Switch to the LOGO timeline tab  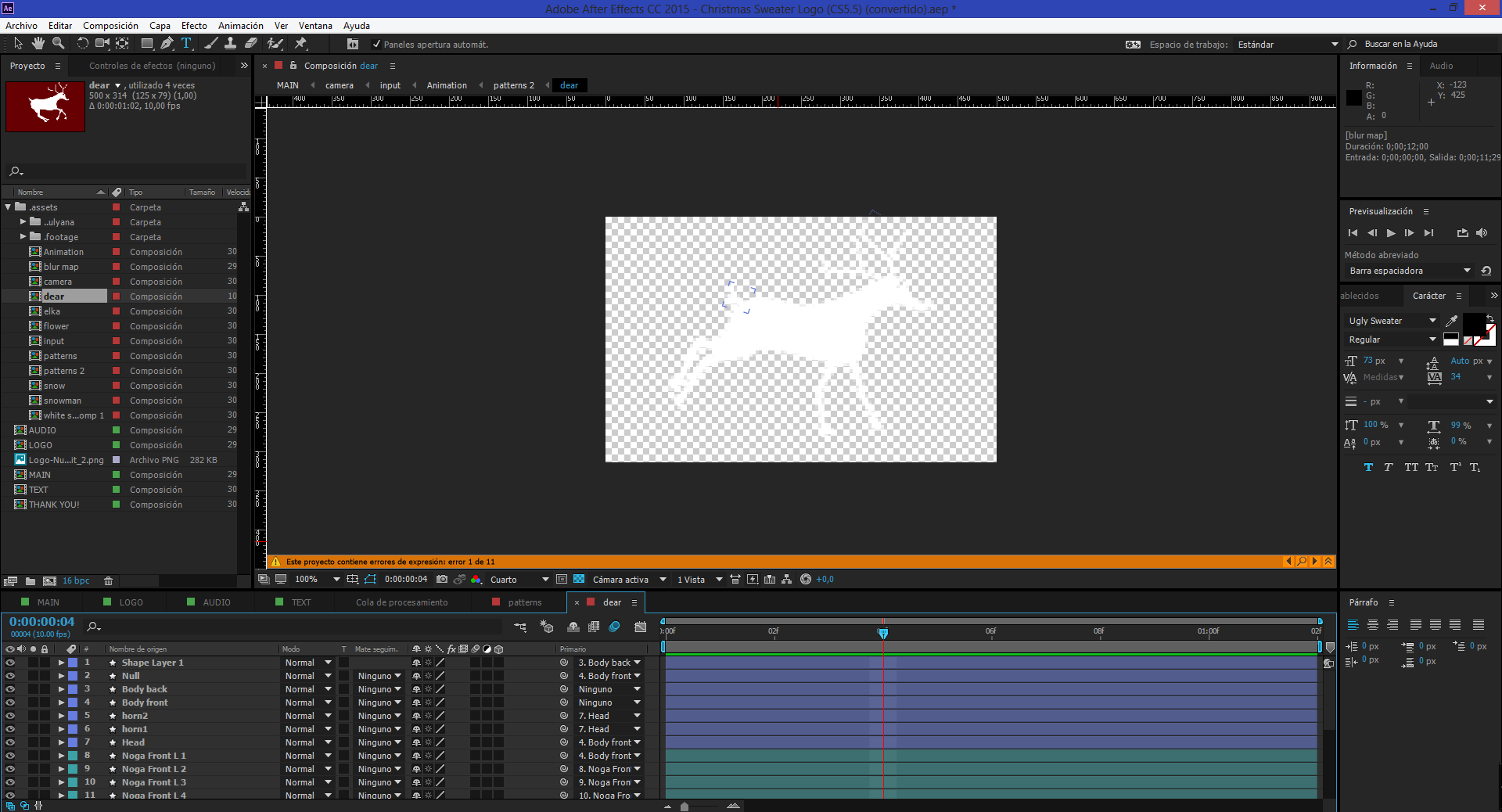pos(131,602)
